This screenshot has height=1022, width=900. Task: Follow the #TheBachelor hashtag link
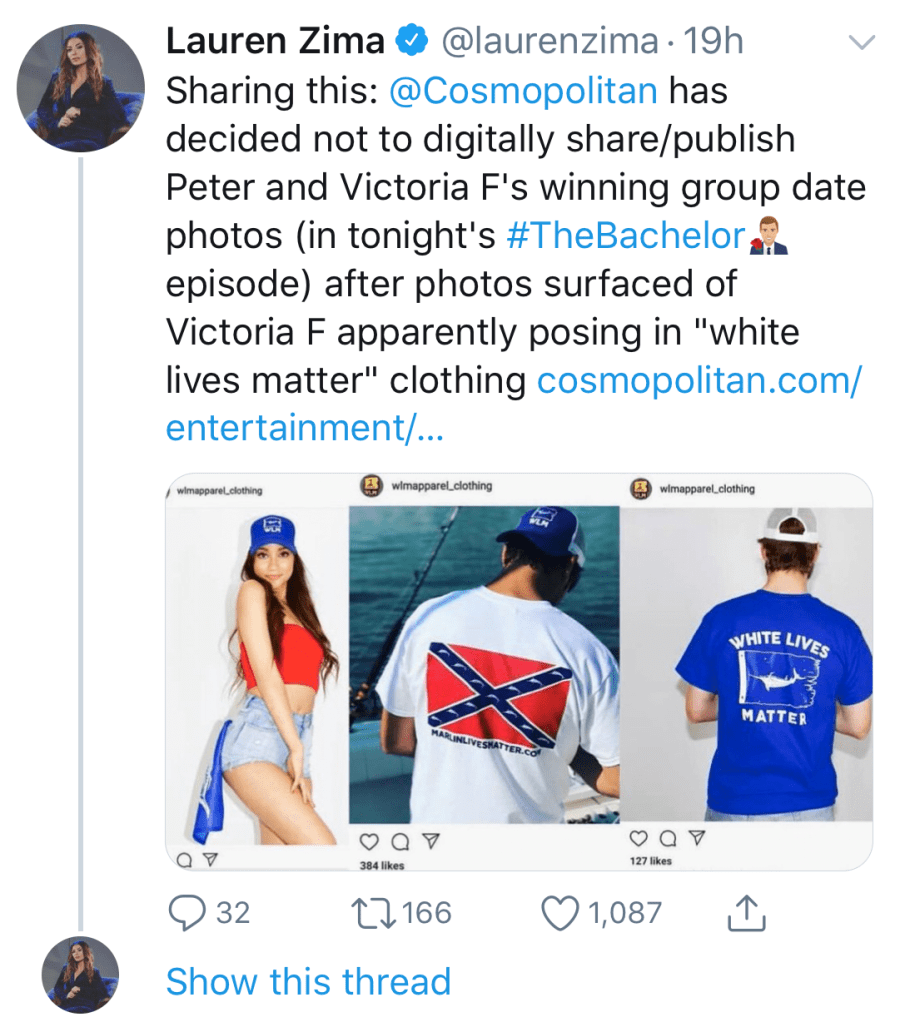tap(626, 236)
